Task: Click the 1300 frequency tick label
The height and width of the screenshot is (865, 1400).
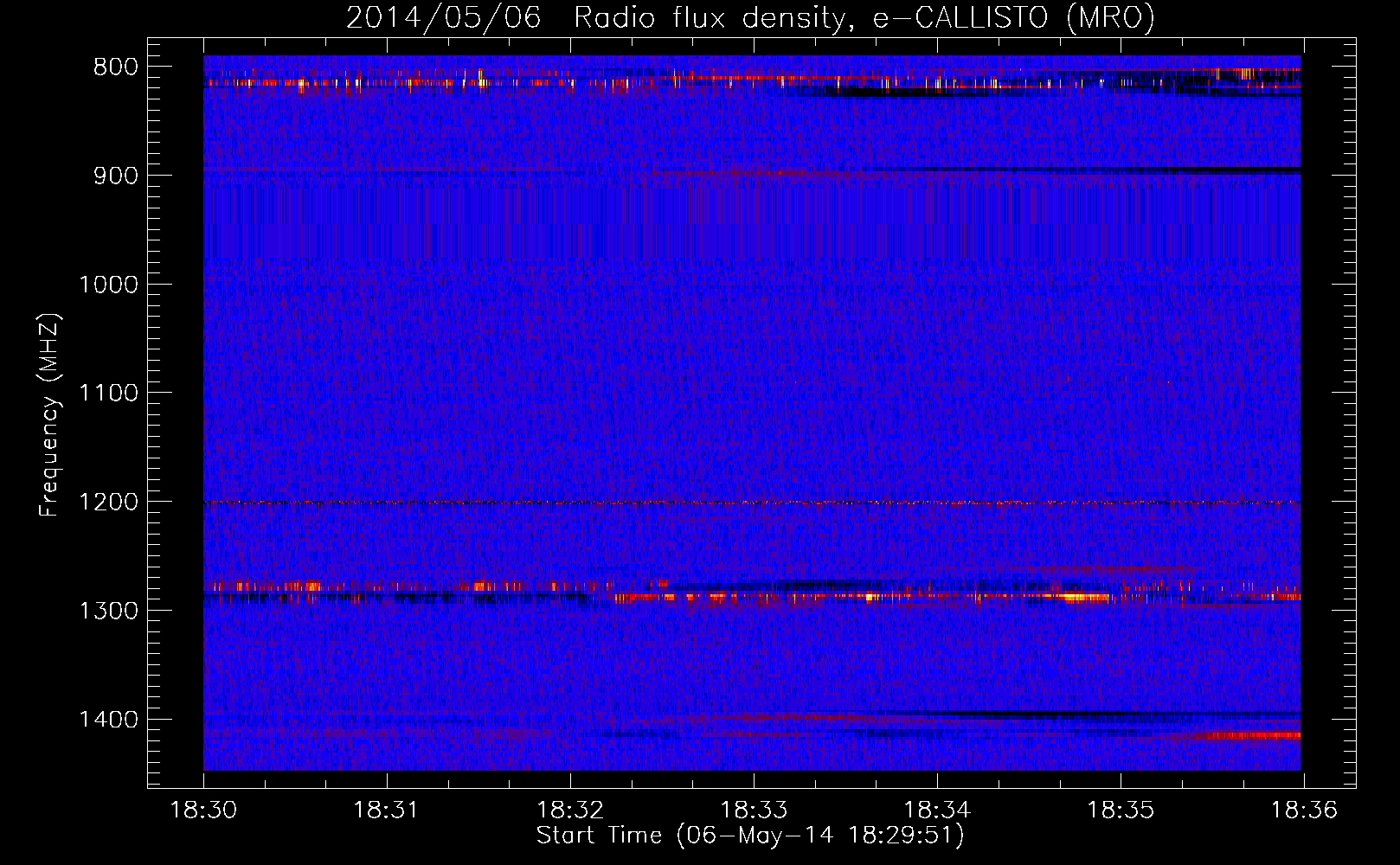Action: click(108, 611)
